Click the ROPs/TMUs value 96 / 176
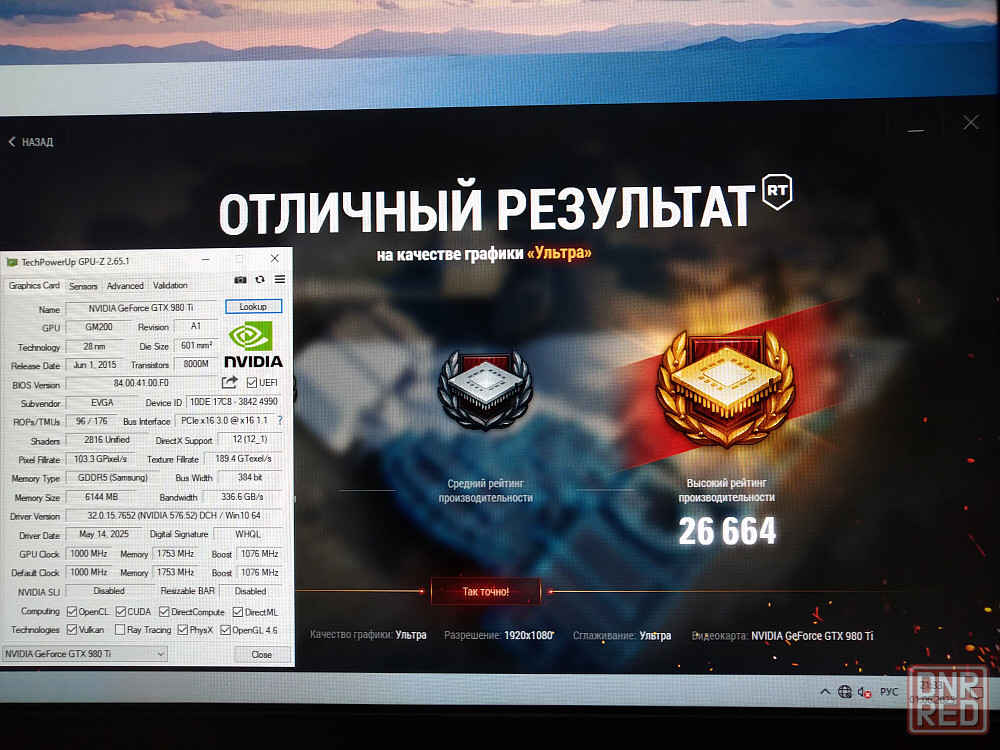Viewport: 1000px width, 750px height. [x=92, y=421]
